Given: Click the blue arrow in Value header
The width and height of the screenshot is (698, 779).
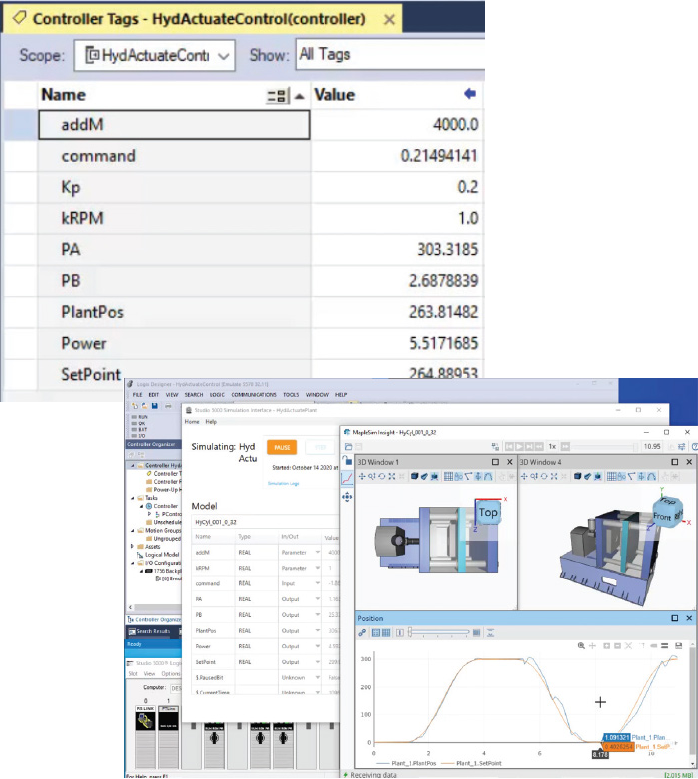Looking at the screenshot, I should (x=470, y=94).
